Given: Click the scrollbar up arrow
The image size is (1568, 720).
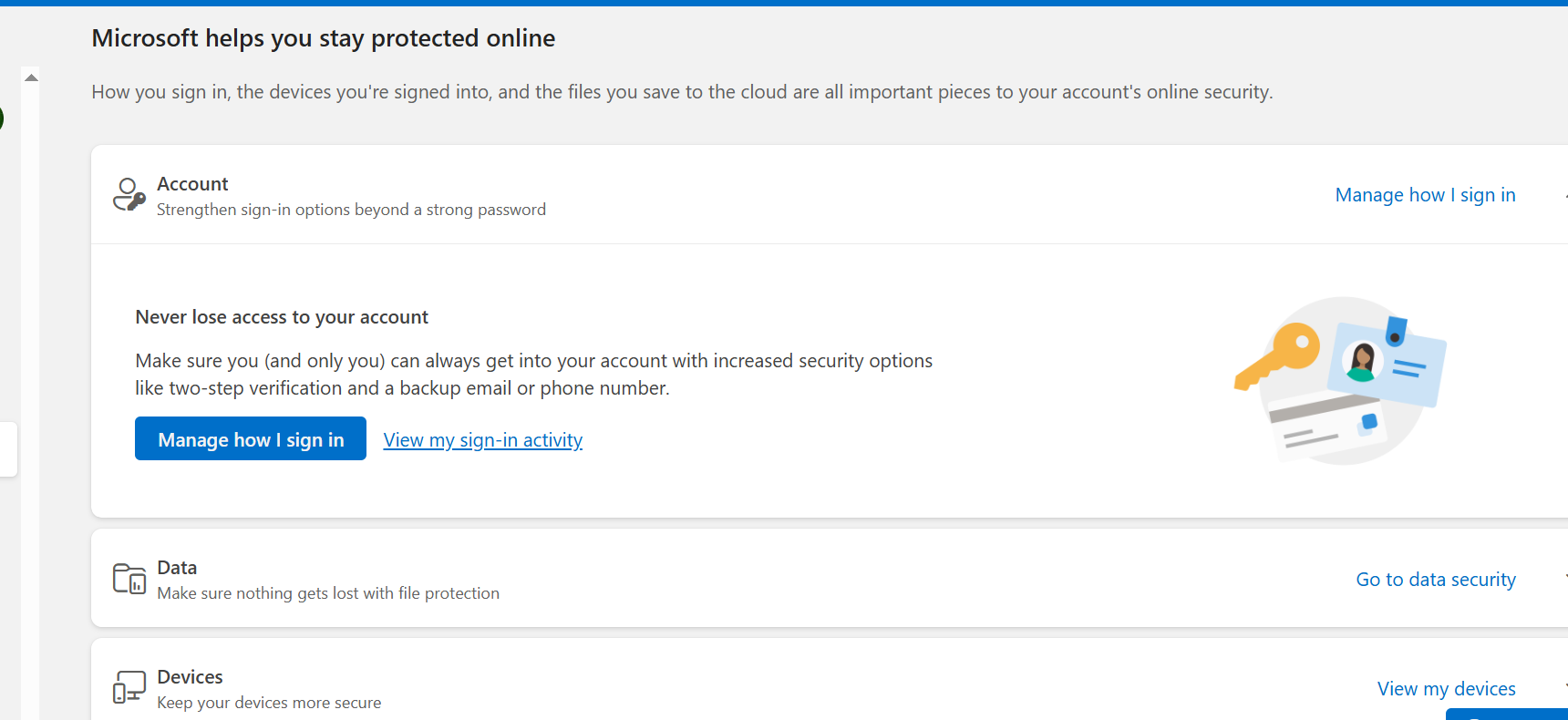Looking at the screenshot, I should point(31,76).
